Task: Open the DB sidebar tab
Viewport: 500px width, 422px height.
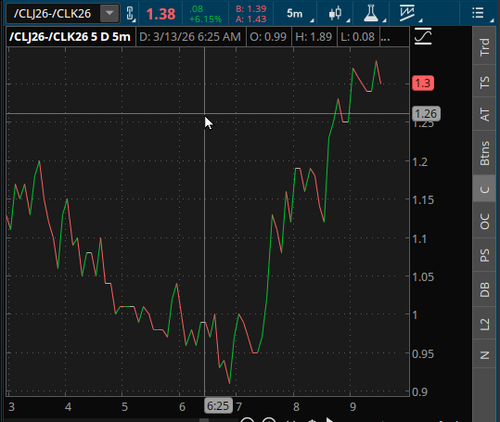Action: tap(484, 290)
